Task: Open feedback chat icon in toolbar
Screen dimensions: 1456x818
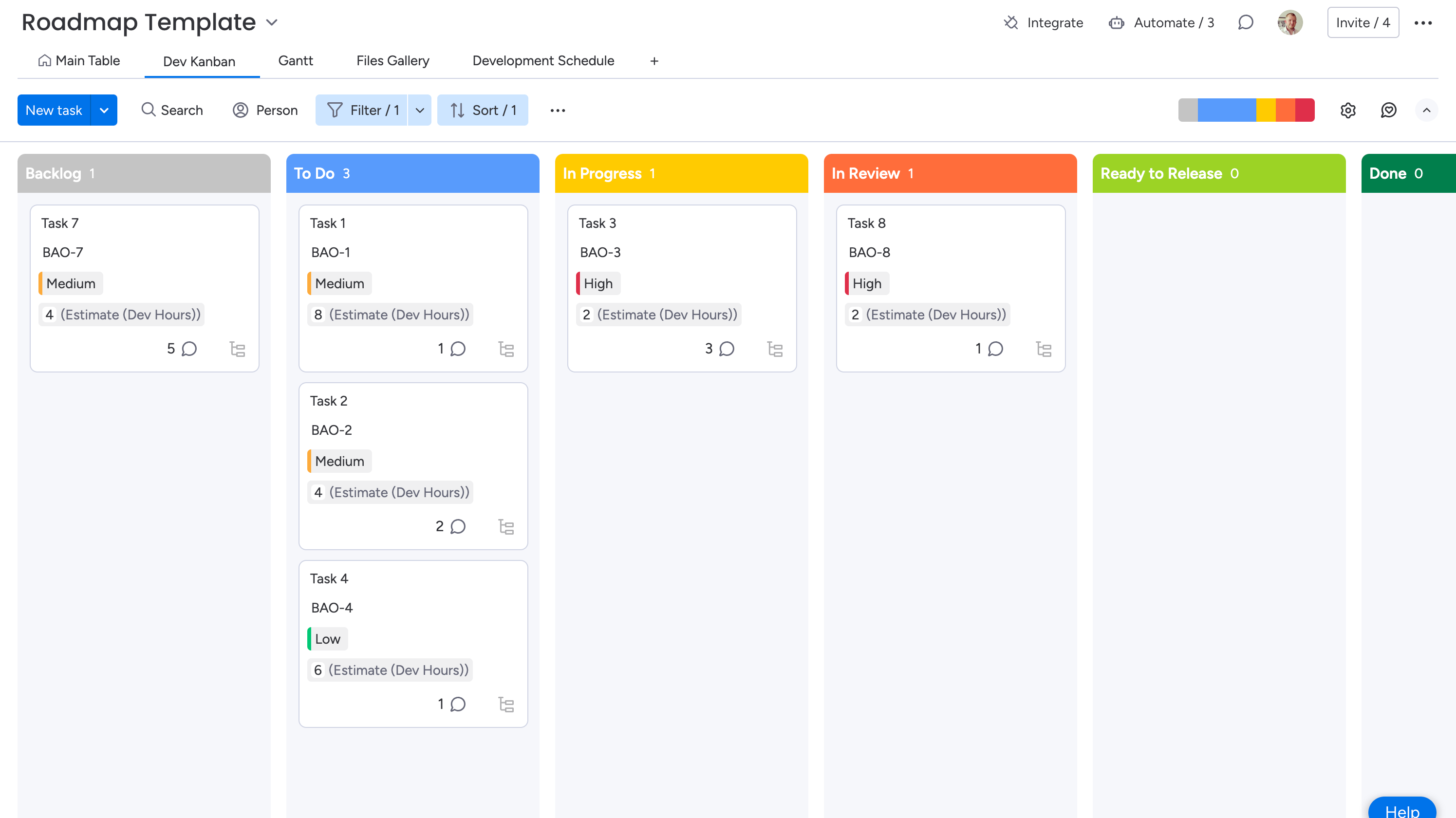Action: [1388, 110]
